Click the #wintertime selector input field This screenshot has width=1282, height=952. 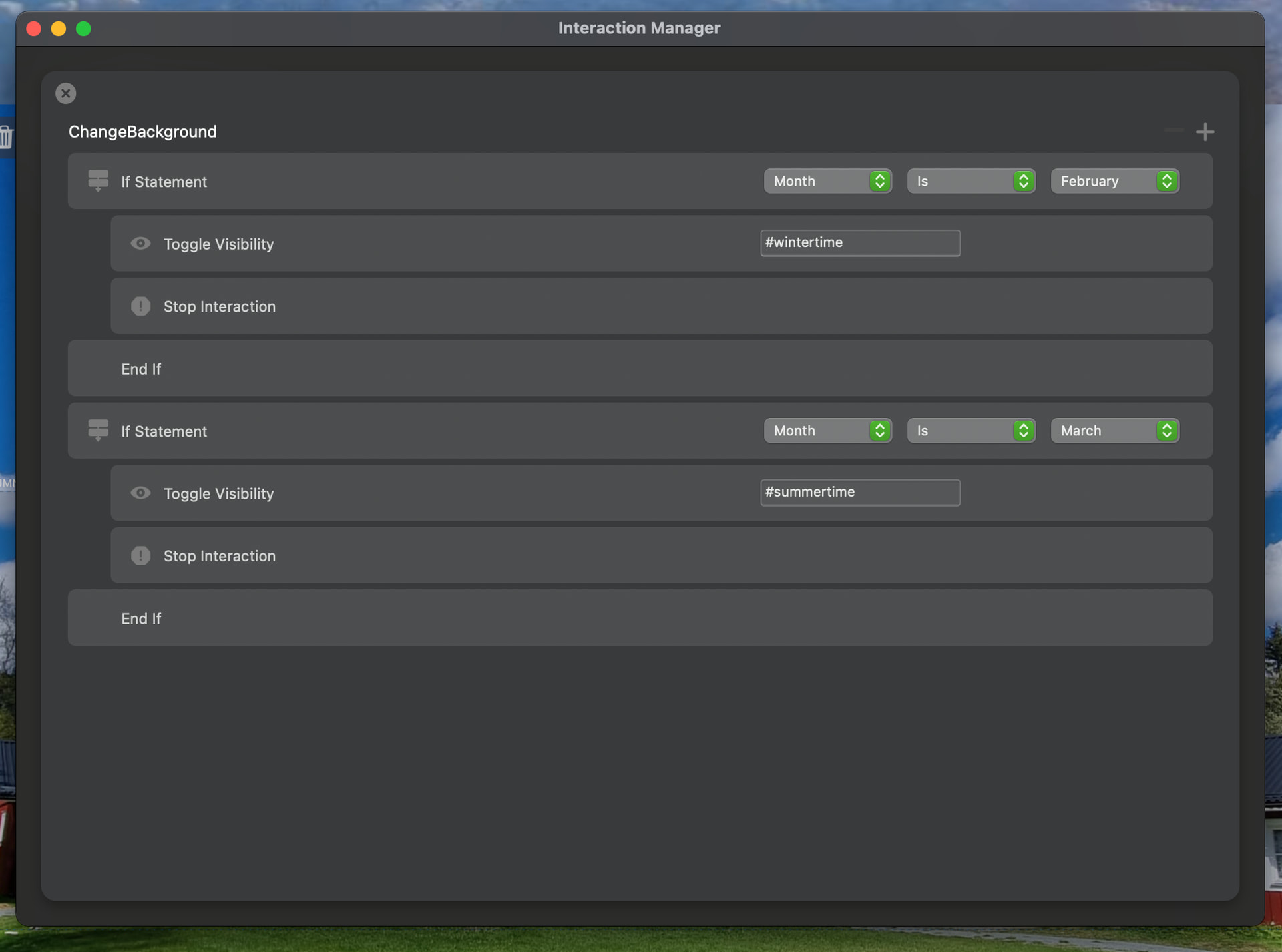(x=860, y=243)
